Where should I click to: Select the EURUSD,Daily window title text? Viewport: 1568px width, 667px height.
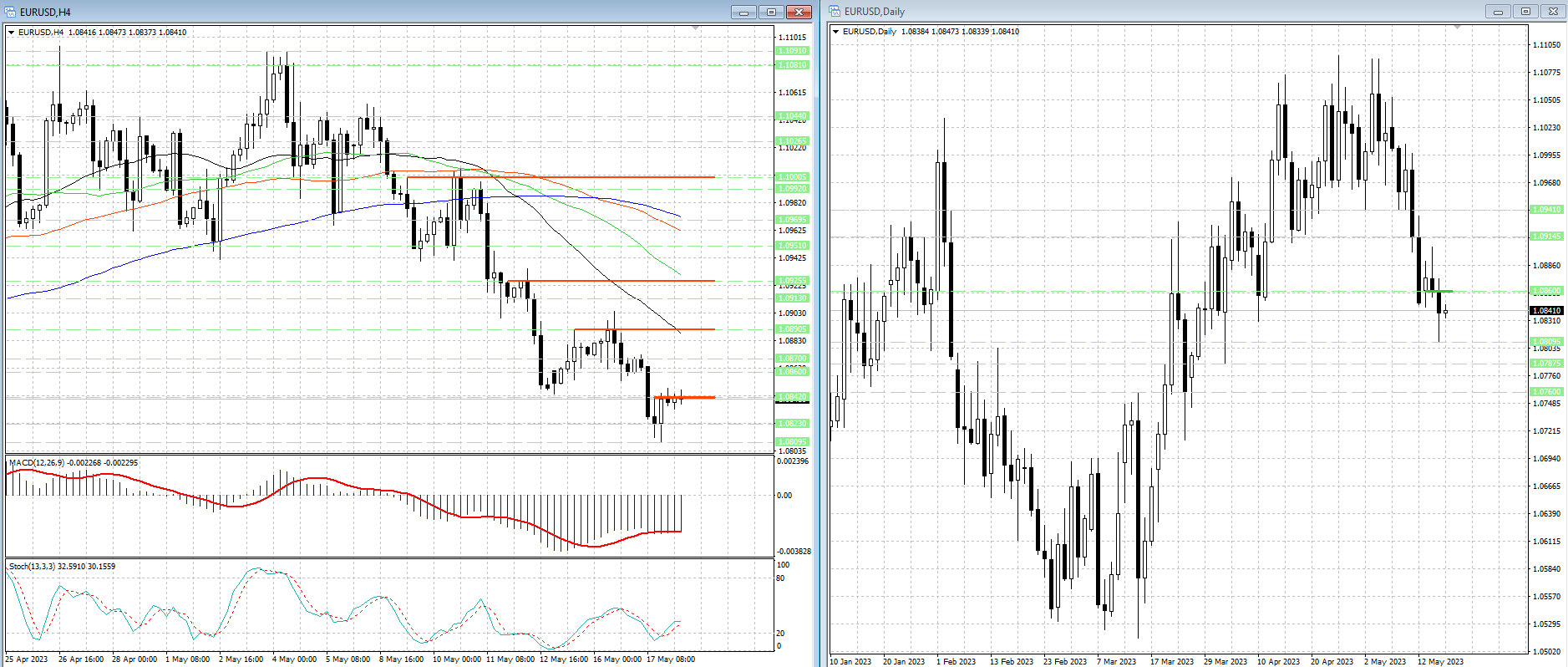(x=875, y=12)
